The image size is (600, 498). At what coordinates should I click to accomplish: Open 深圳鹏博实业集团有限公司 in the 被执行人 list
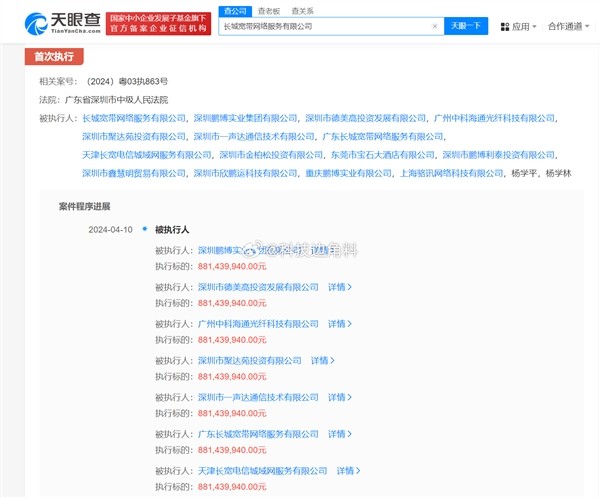tap(245, 118)
